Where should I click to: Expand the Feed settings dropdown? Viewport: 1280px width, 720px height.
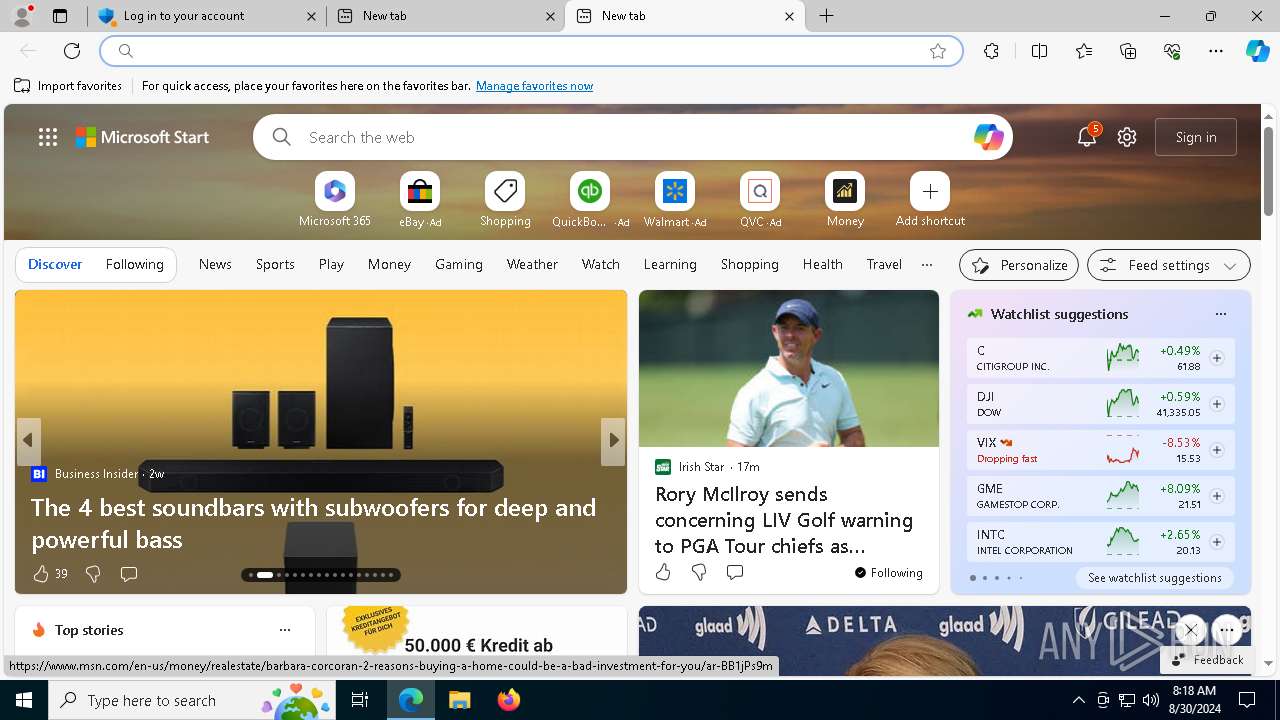click(1168, 265)
